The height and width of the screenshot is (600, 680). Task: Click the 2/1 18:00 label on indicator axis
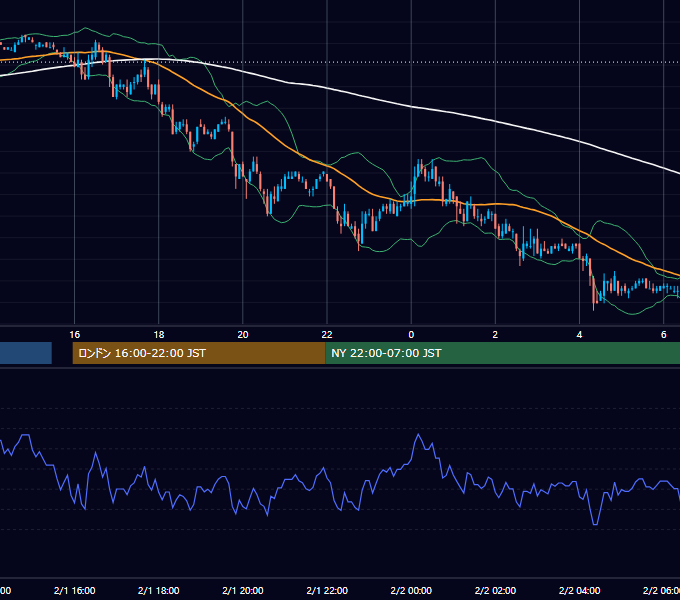(159, 590)
